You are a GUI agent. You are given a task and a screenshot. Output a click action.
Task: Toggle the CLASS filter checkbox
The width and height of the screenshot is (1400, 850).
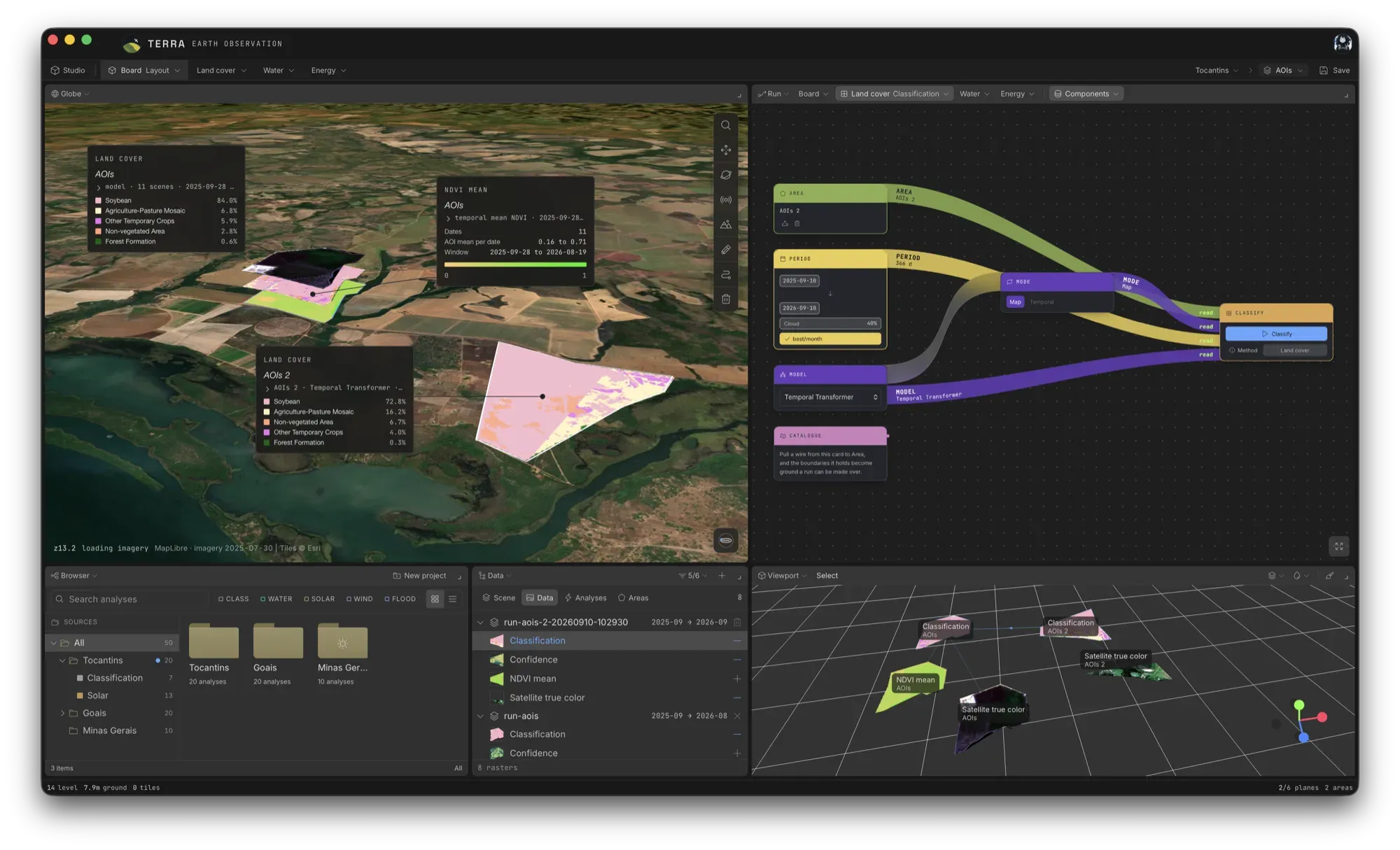tap(233, 599)
